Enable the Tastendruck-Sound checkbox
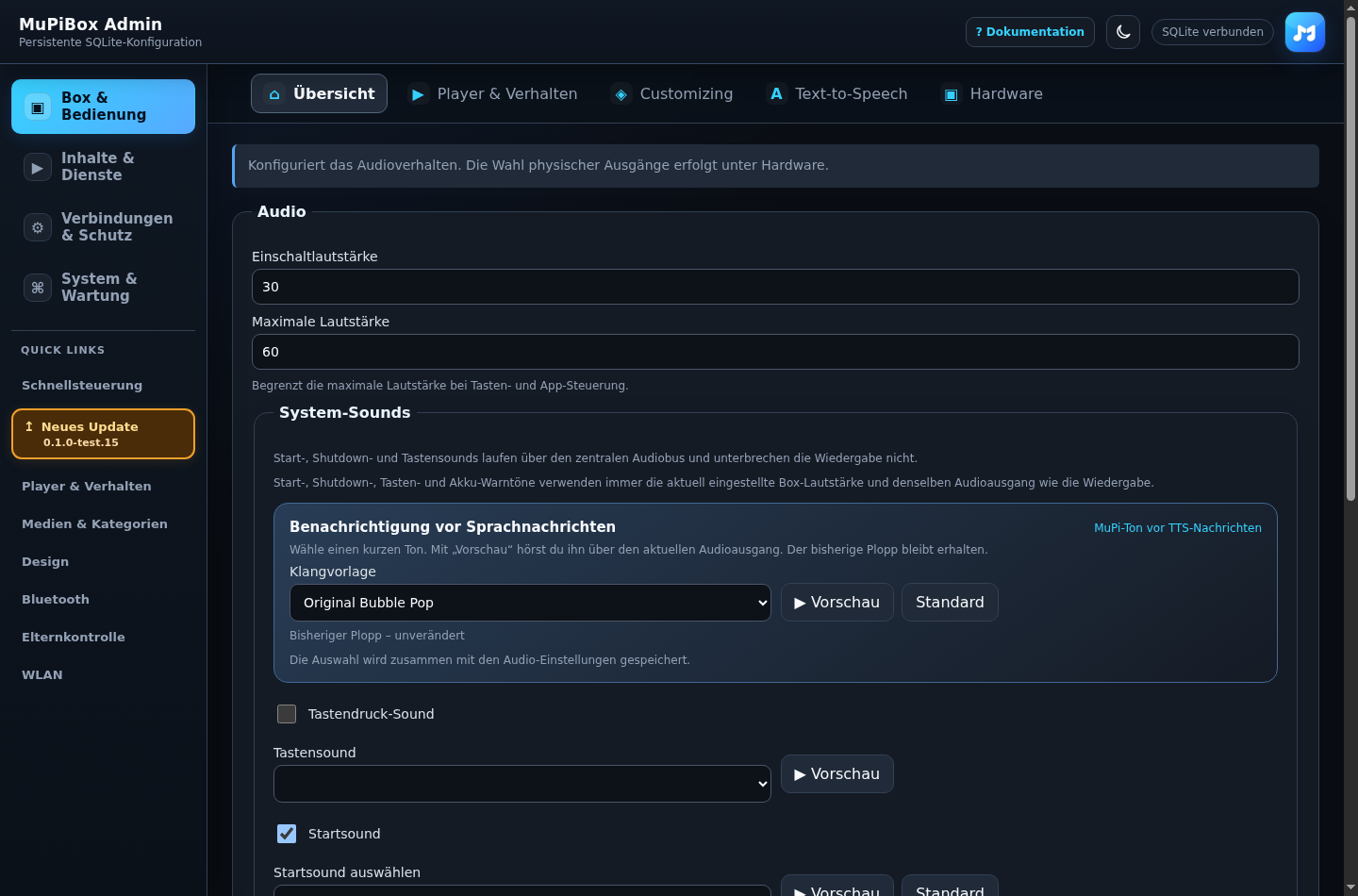1358x896 pixels. 287,714
